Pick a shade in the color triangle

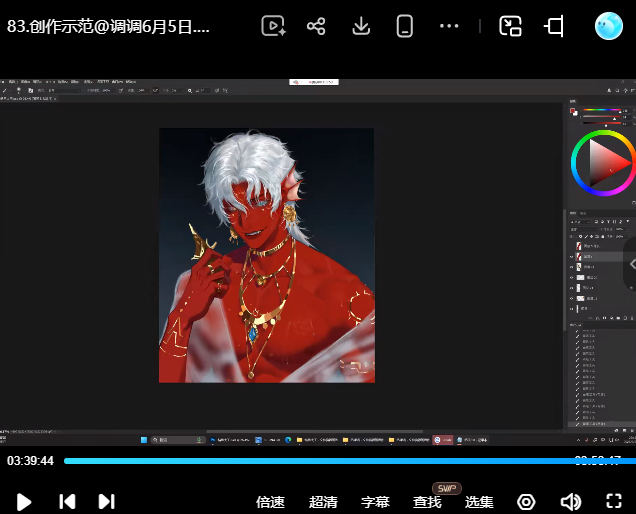click(x=606, y=162)
